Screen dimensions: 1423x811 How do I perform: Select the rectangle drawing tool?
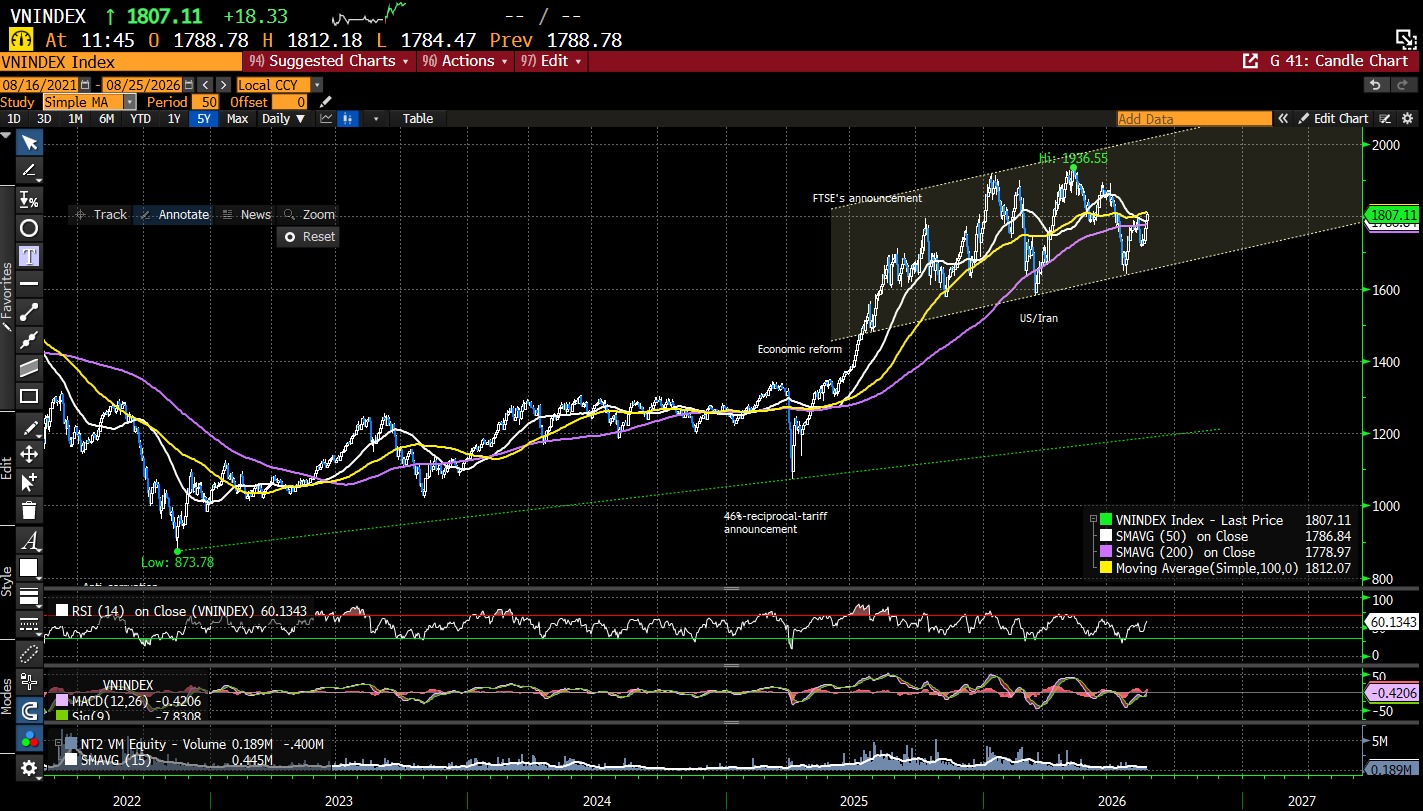coord(29,396)
